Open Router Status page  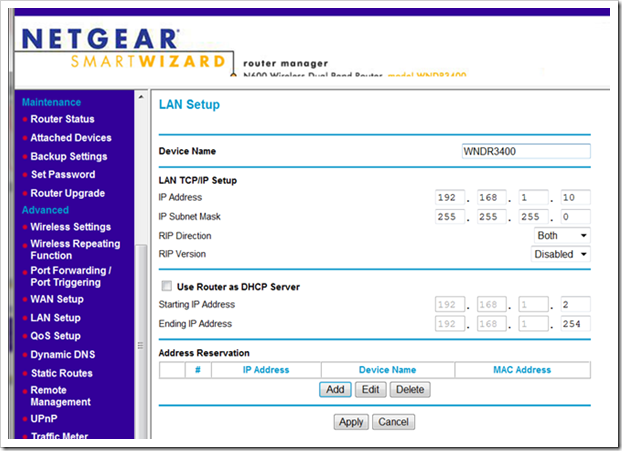pyautogui.click(x=62, y=119)
